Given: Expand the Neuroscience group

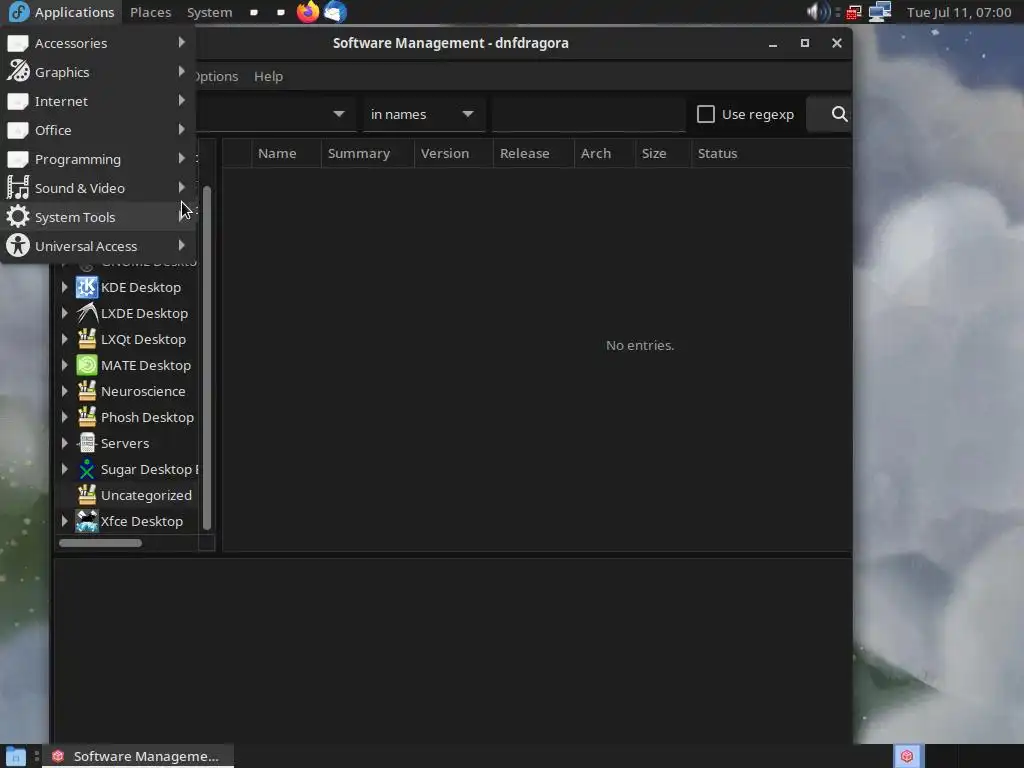Looking at the screenshot, I should coord(64,391).
